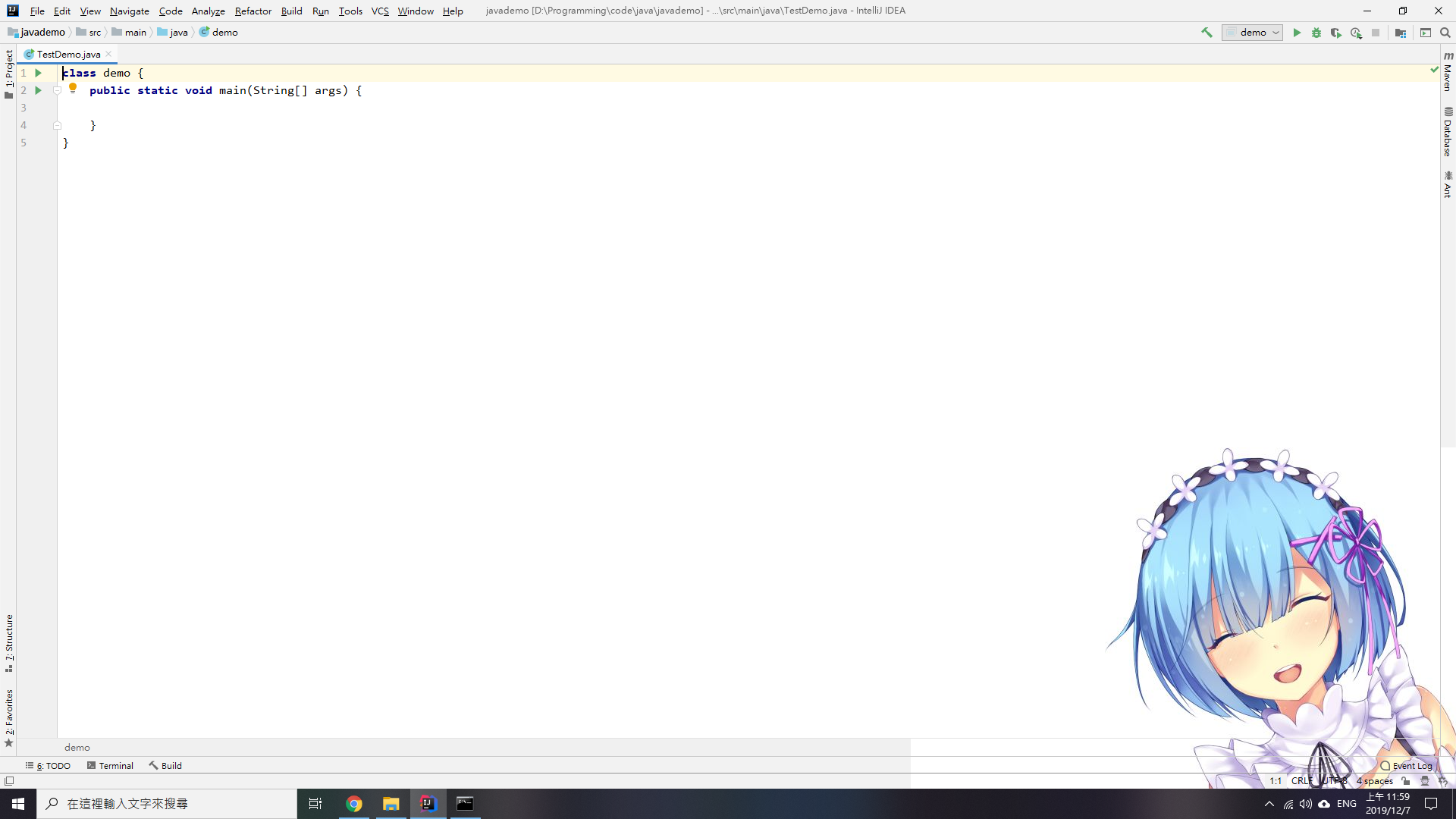Viewport: 1456px width, 819px height.
Task: Collapse the main method fold marker on line 2
Action: pyautogui.click(x=57, y=90)
